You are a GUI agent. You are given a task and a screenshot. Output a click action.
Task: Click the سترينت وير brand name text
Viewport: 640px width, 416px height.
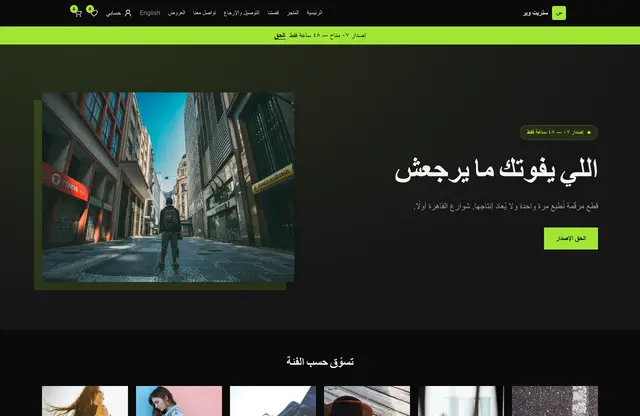point(535,13)
